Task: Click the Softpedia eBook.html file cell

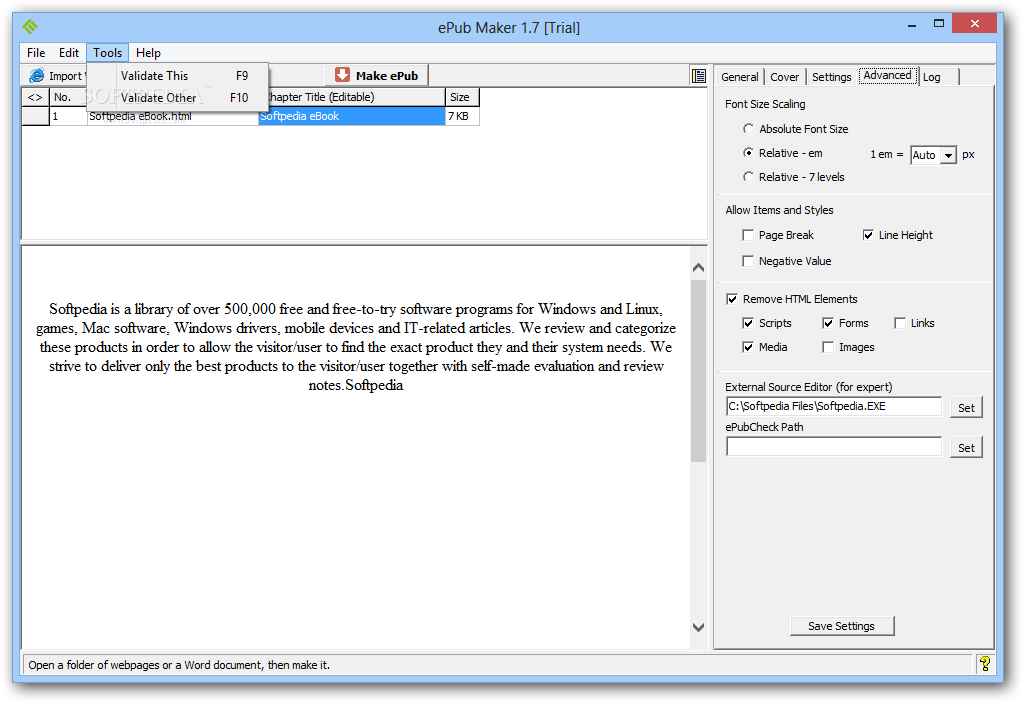Action: [172, 116]
